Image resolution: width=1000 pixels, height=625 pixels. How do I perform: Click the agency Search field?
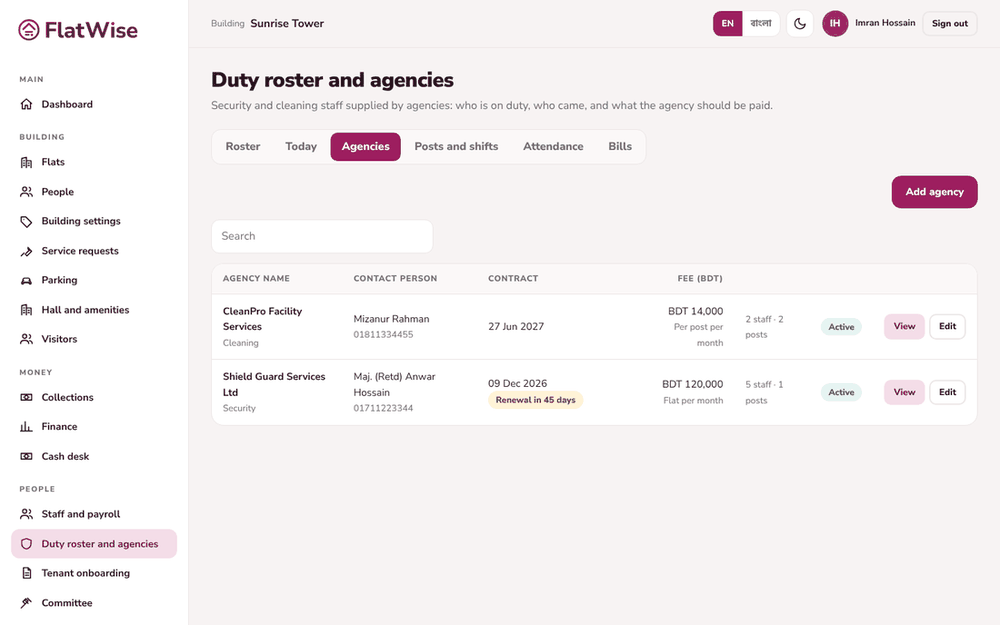click(322, 237)
